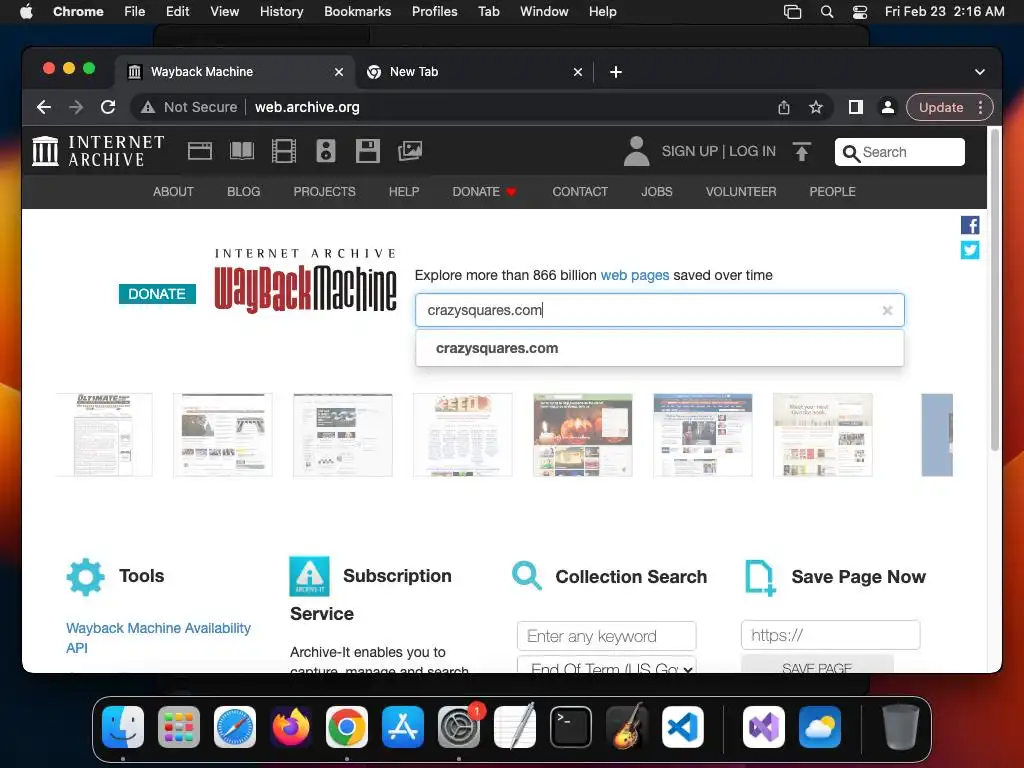1024x768 pixels.
Task: Open Wayback Machine Availability API link
Action: point(158,637)
